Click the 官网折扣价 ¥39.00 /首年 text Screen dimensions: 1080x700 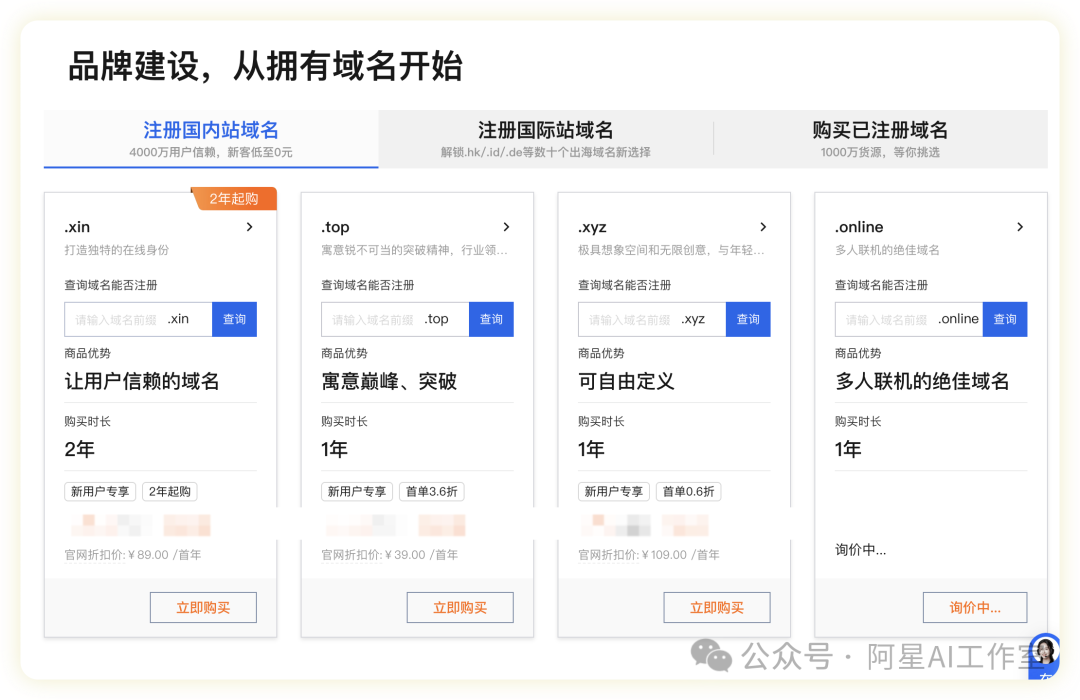click(390, 555)
